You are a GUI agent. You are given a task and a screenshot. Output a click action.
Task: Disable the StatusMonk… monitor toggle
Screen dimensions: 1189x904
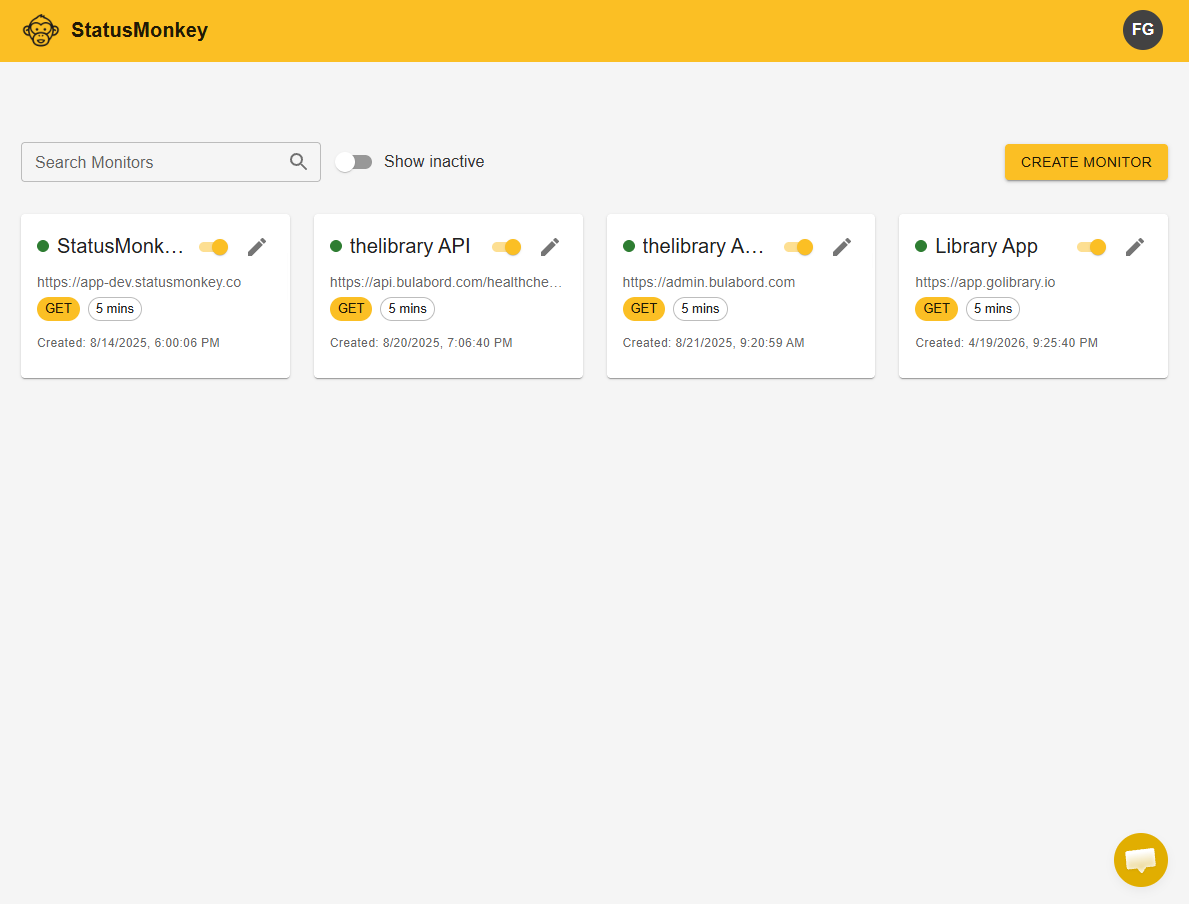click(x=214, y=247)
